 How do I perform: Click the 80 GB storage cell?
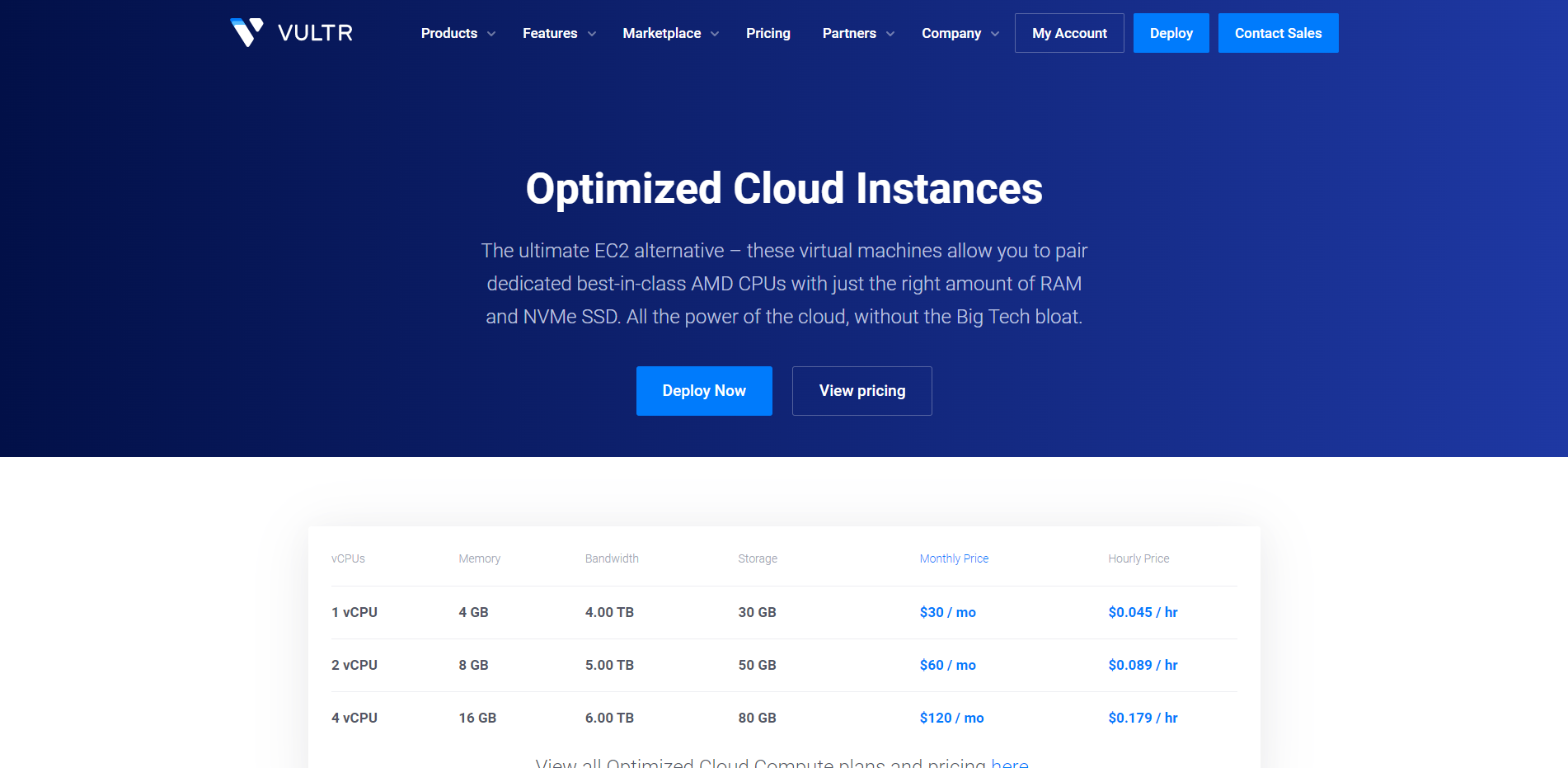point(757,718)
